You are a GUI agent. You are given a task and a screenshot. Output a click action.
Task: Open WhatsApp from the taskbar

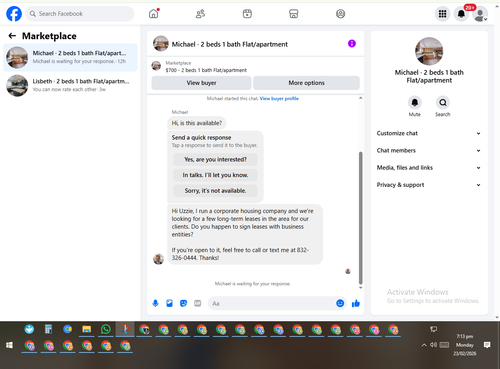106,329
